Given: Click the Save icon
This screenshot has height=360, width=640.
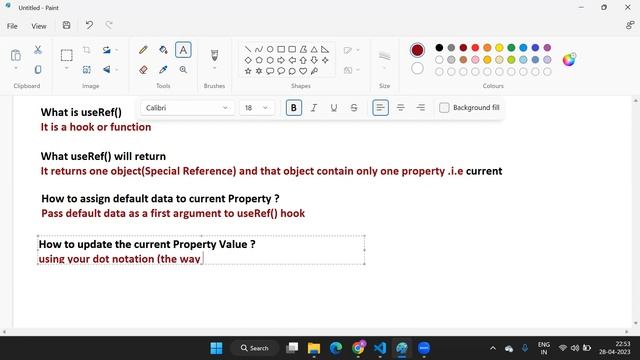Looking at the screenshot, I should 67,25.
